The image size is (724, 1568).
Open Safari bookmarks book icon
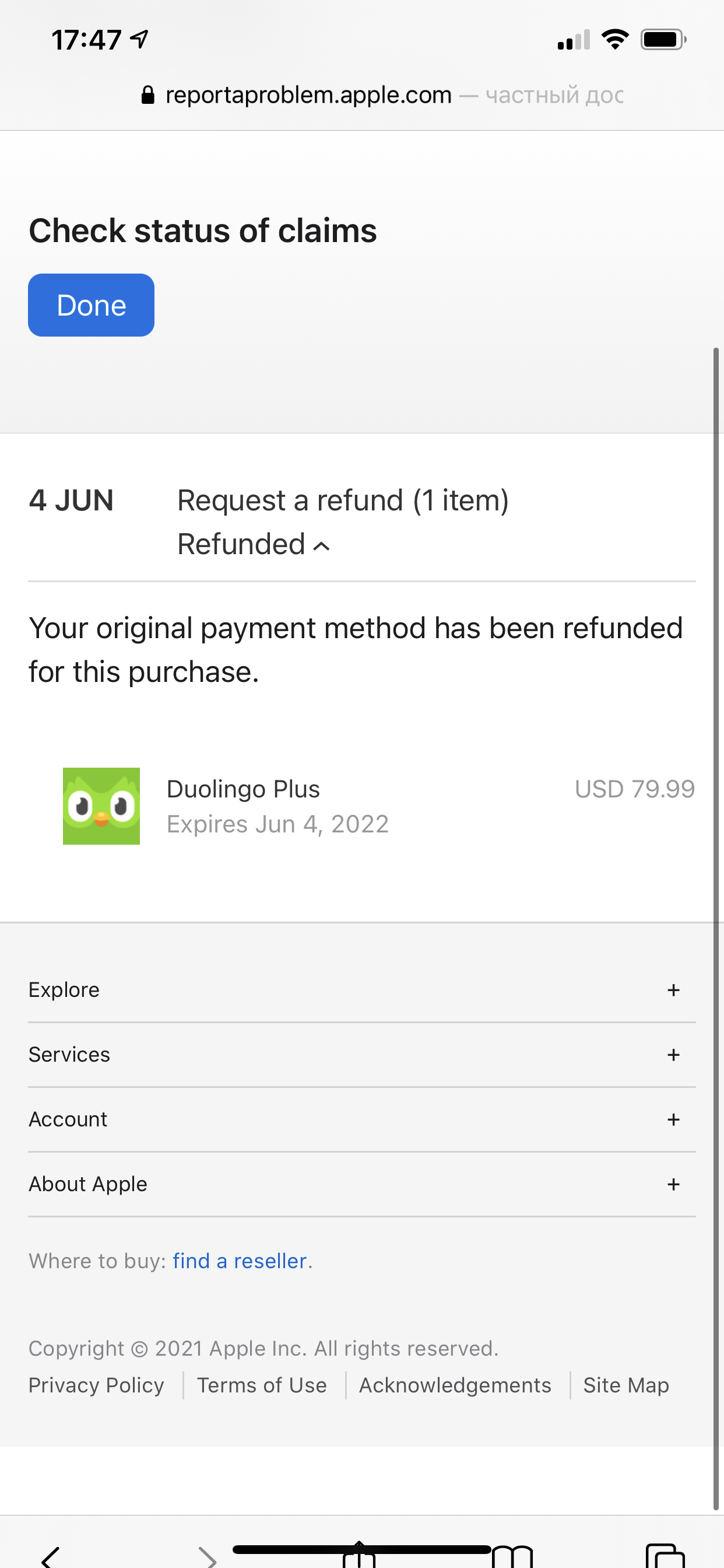[512, 1557]
